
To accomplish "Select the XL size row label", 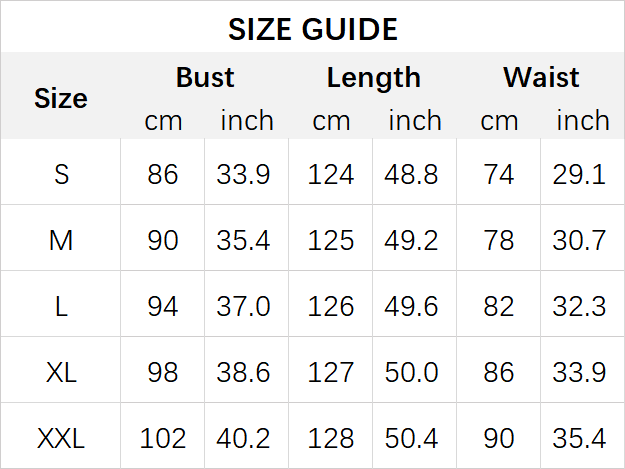I will coord(61,372).
